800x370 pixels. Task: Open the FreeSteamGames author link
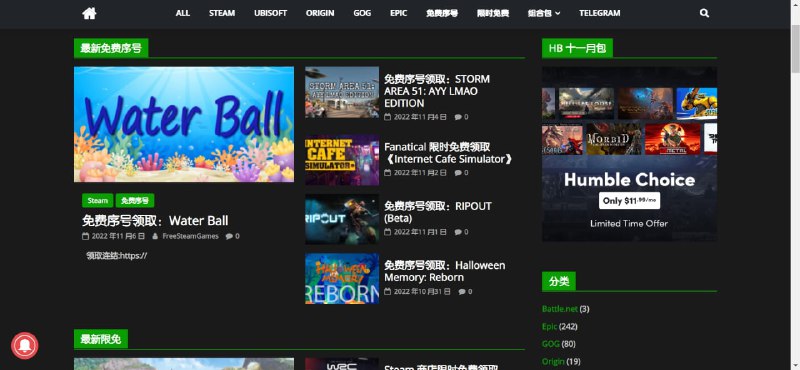point(190,236)
